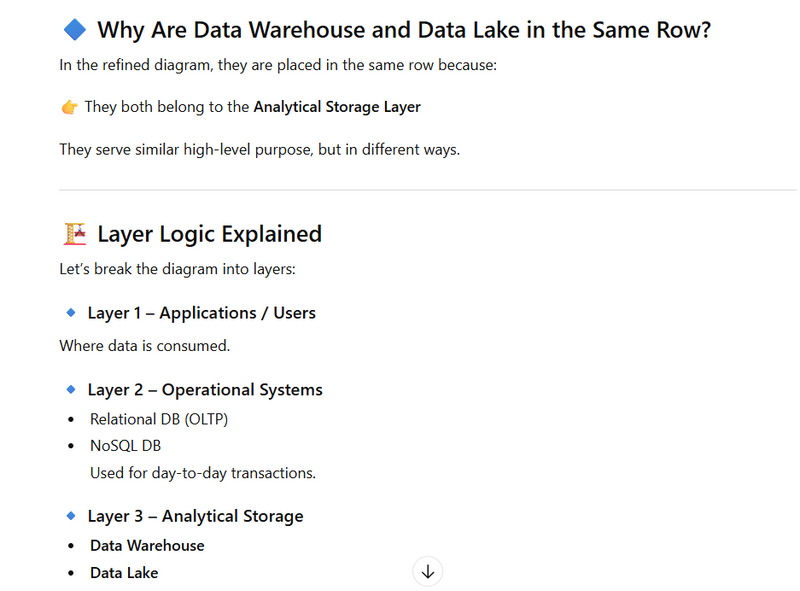Image resolution: width=800 pixels, height=591 pixels.
Task: Click the blue diamond beside Layer 3
Action: (71, 516)
